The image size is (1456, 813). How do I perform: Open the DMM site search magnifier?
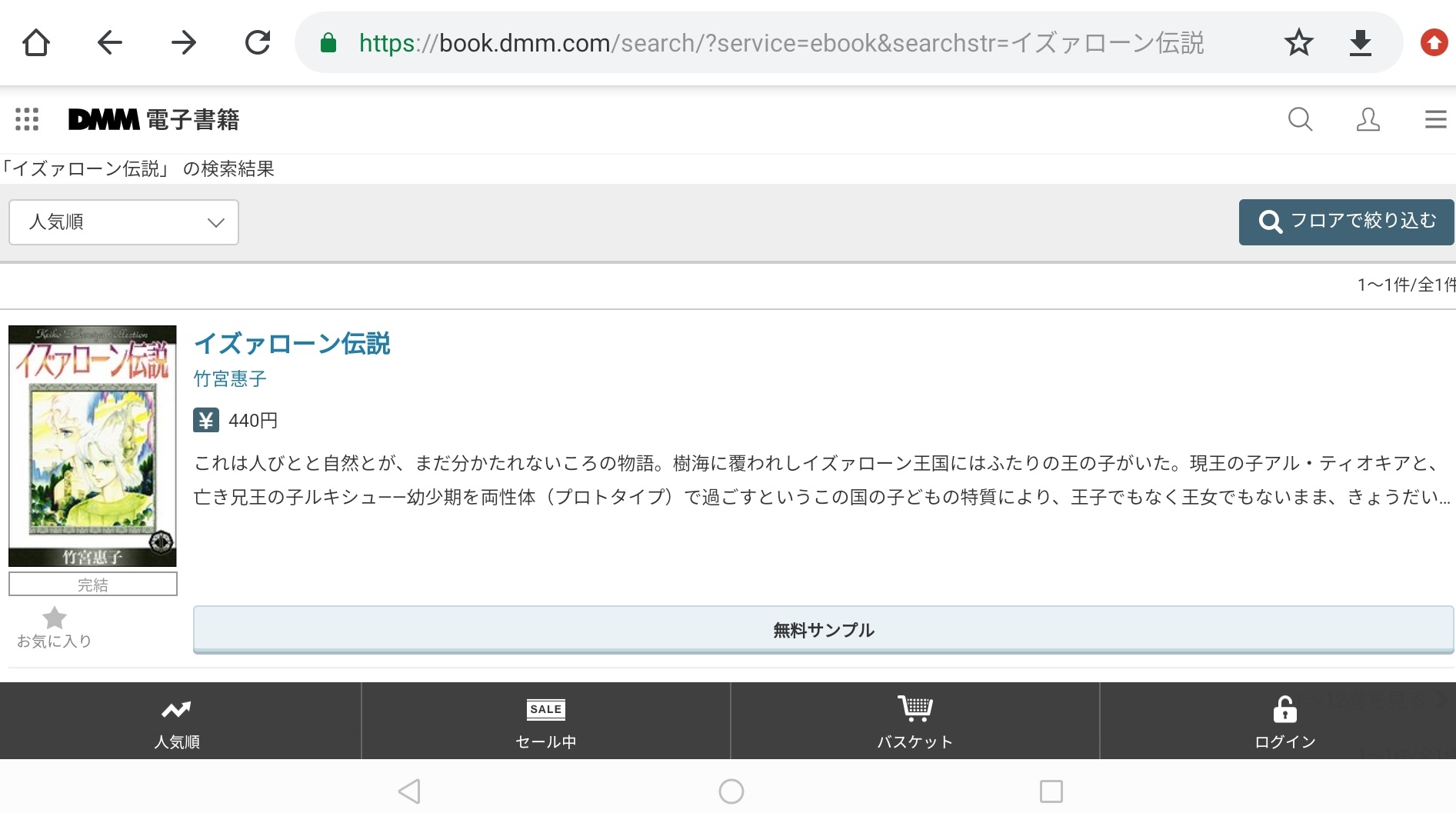pyautogui.click(x=1300, y=119)
